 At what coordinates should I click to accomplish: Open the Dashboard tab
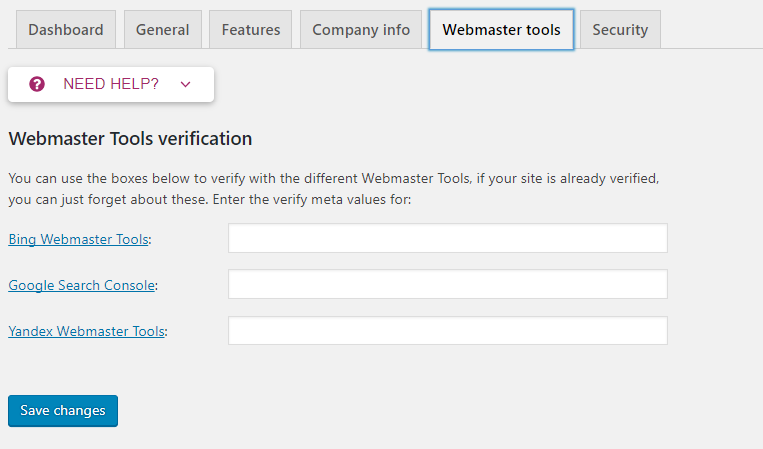point(66,30)
